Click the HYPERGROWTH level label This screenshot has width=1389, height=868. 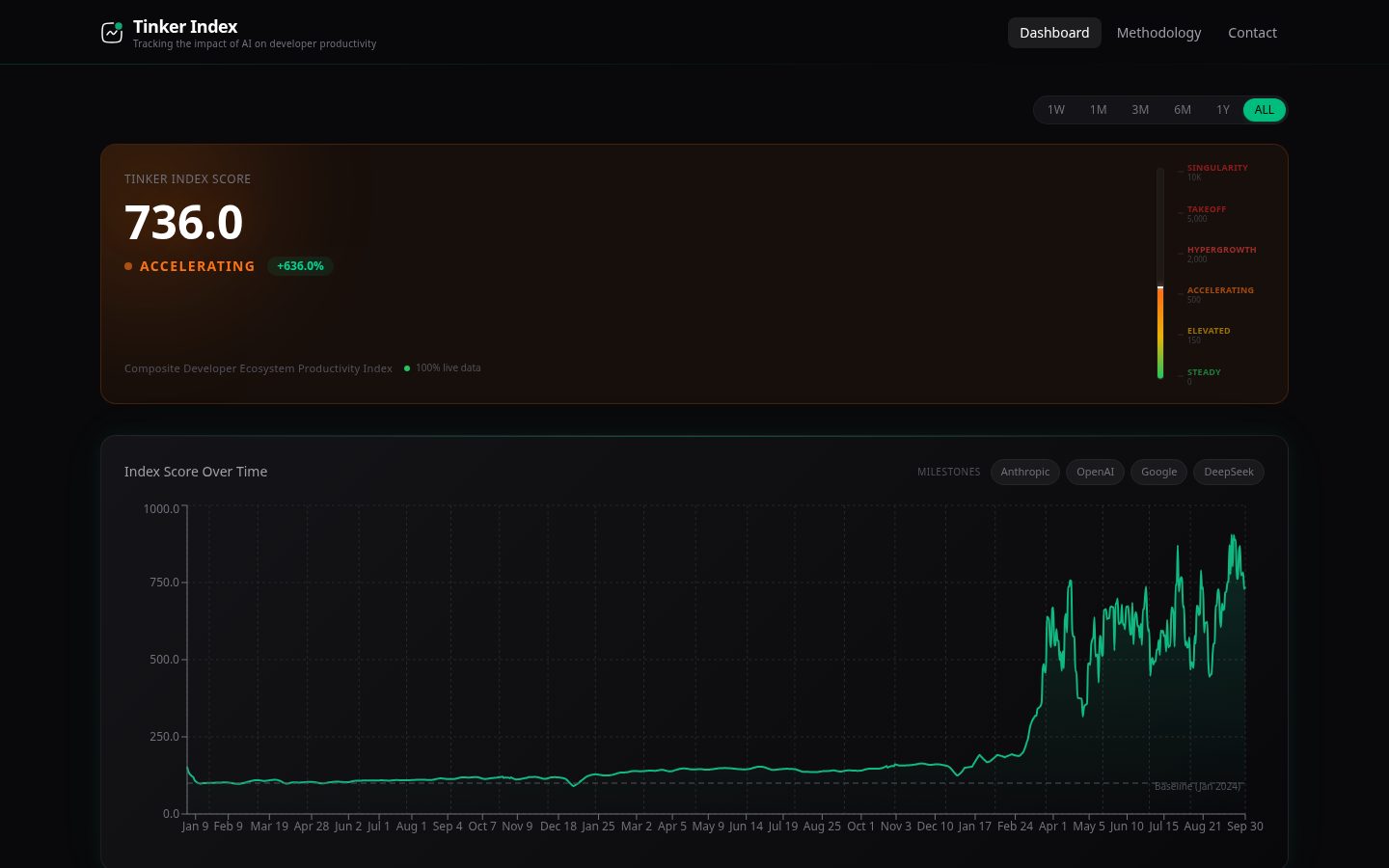[x=1222, y=250]
